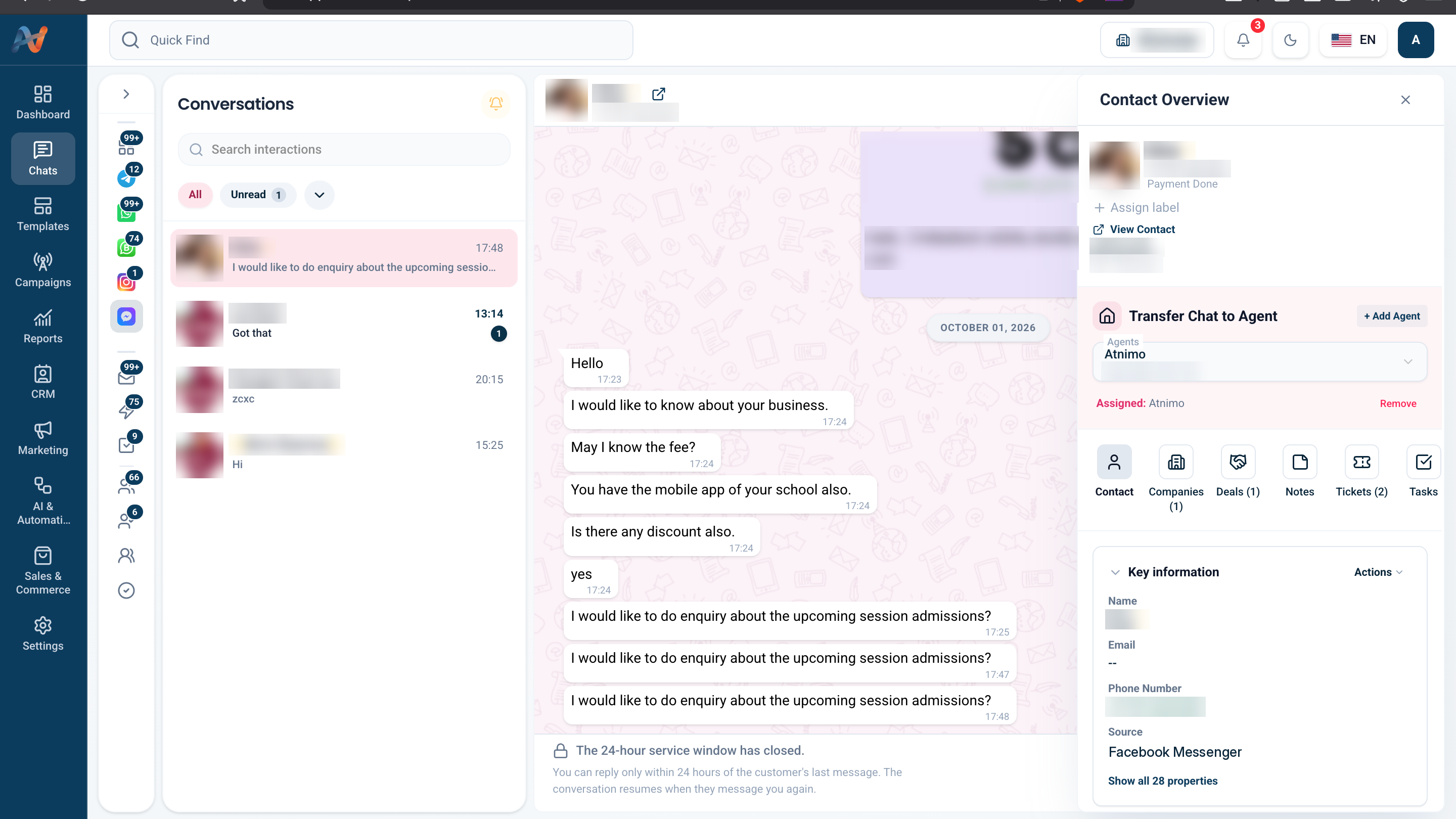Select the Telegram channel icon

(126, 178)
